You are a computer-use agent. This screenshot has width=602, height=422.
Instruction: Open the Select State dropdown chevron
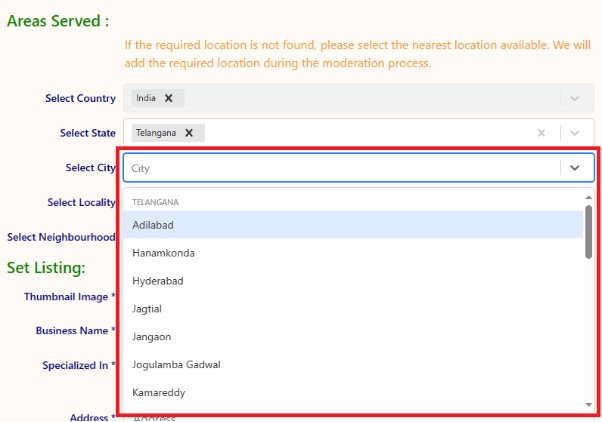[574, 133]
